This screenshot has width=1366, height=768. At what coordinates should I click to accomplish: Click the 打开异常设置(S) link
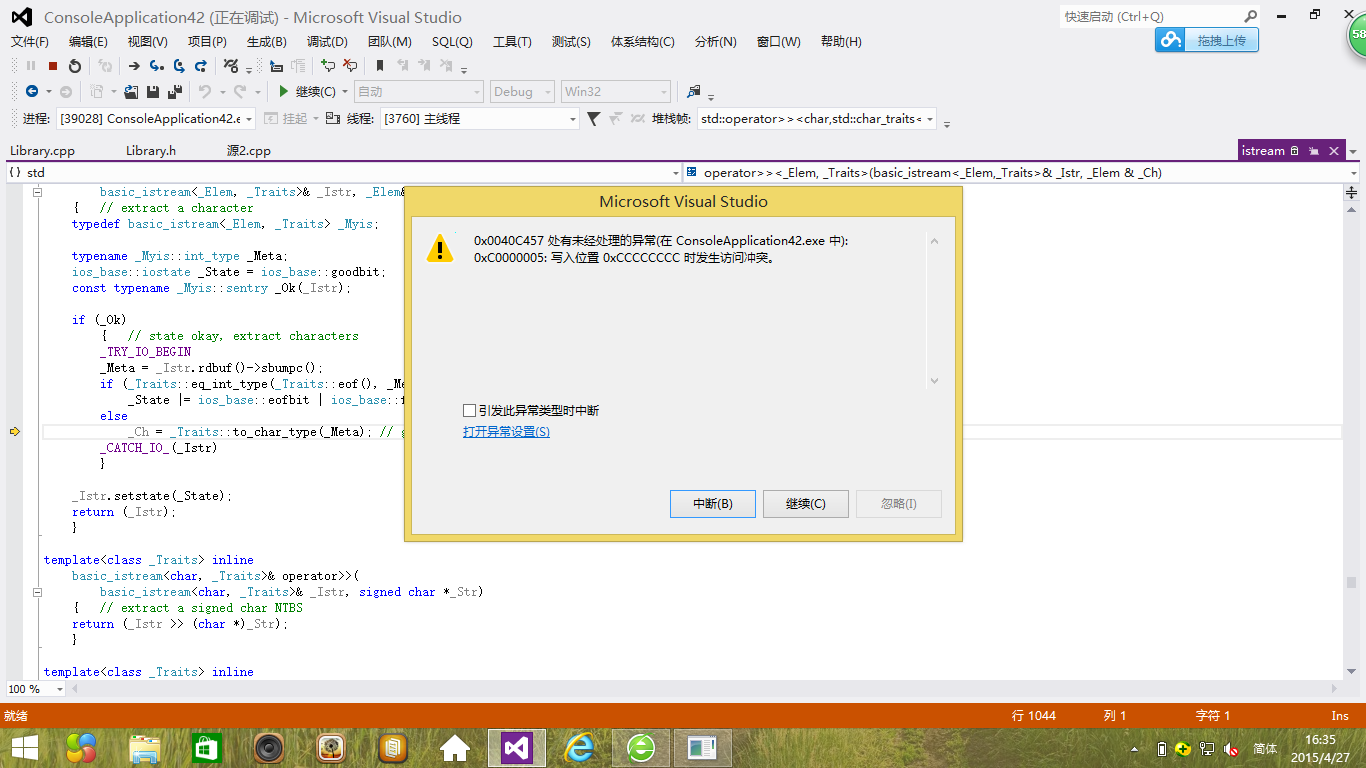coord(506,432)
